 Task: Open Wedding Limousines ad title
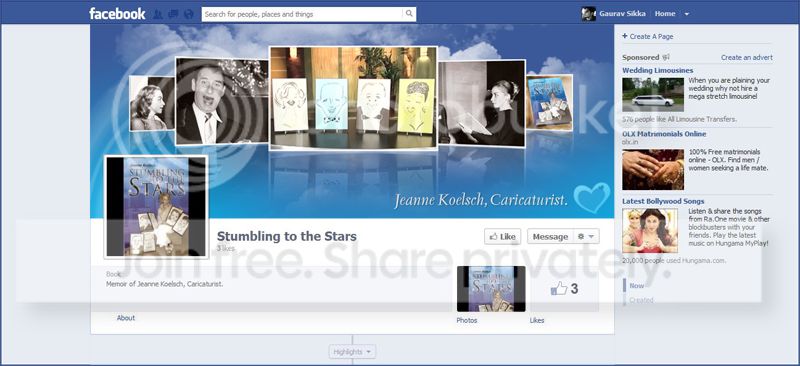click(x=658, y=70)
